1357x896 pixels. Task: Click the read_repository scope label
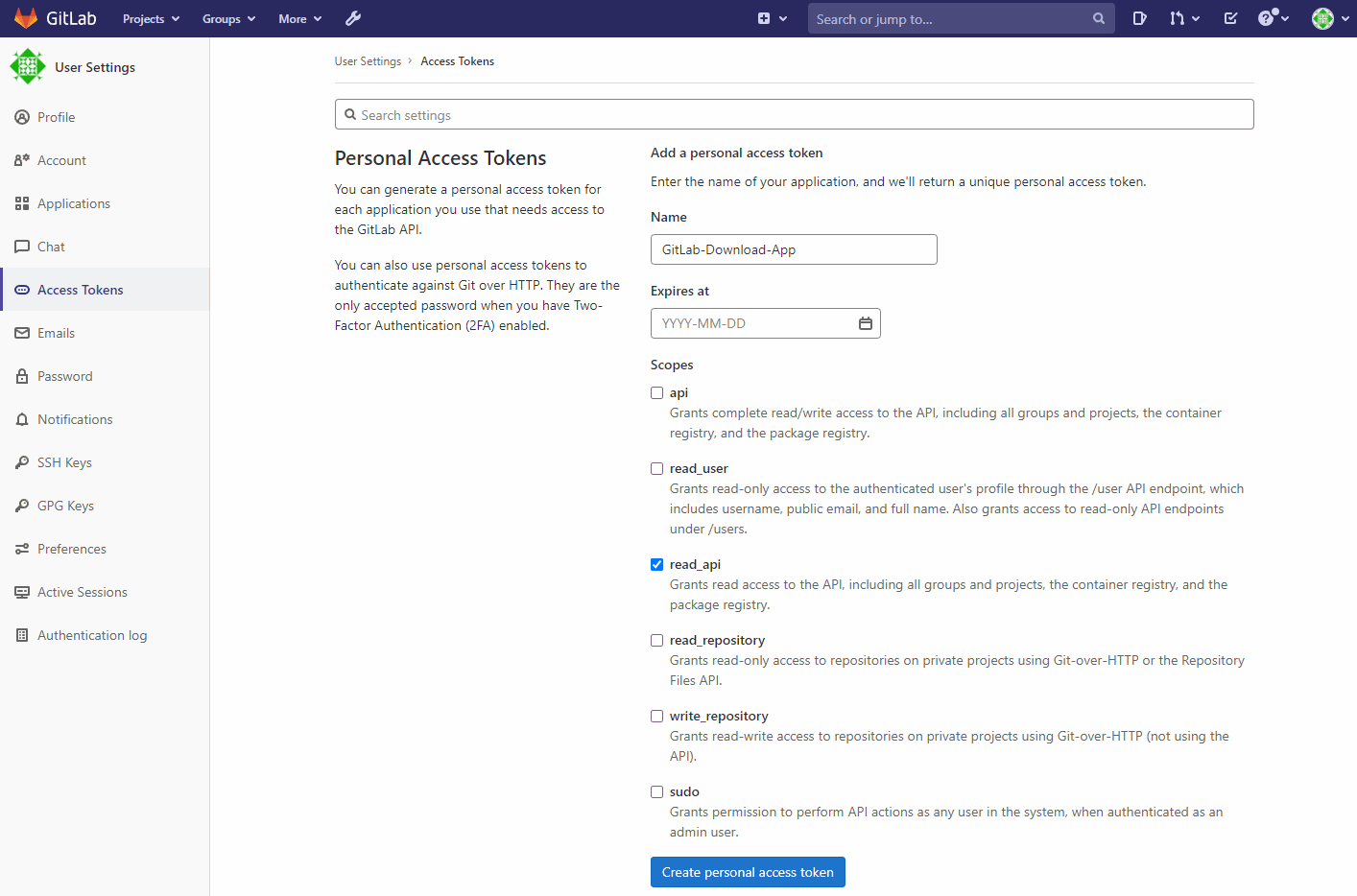click(717, 640)
